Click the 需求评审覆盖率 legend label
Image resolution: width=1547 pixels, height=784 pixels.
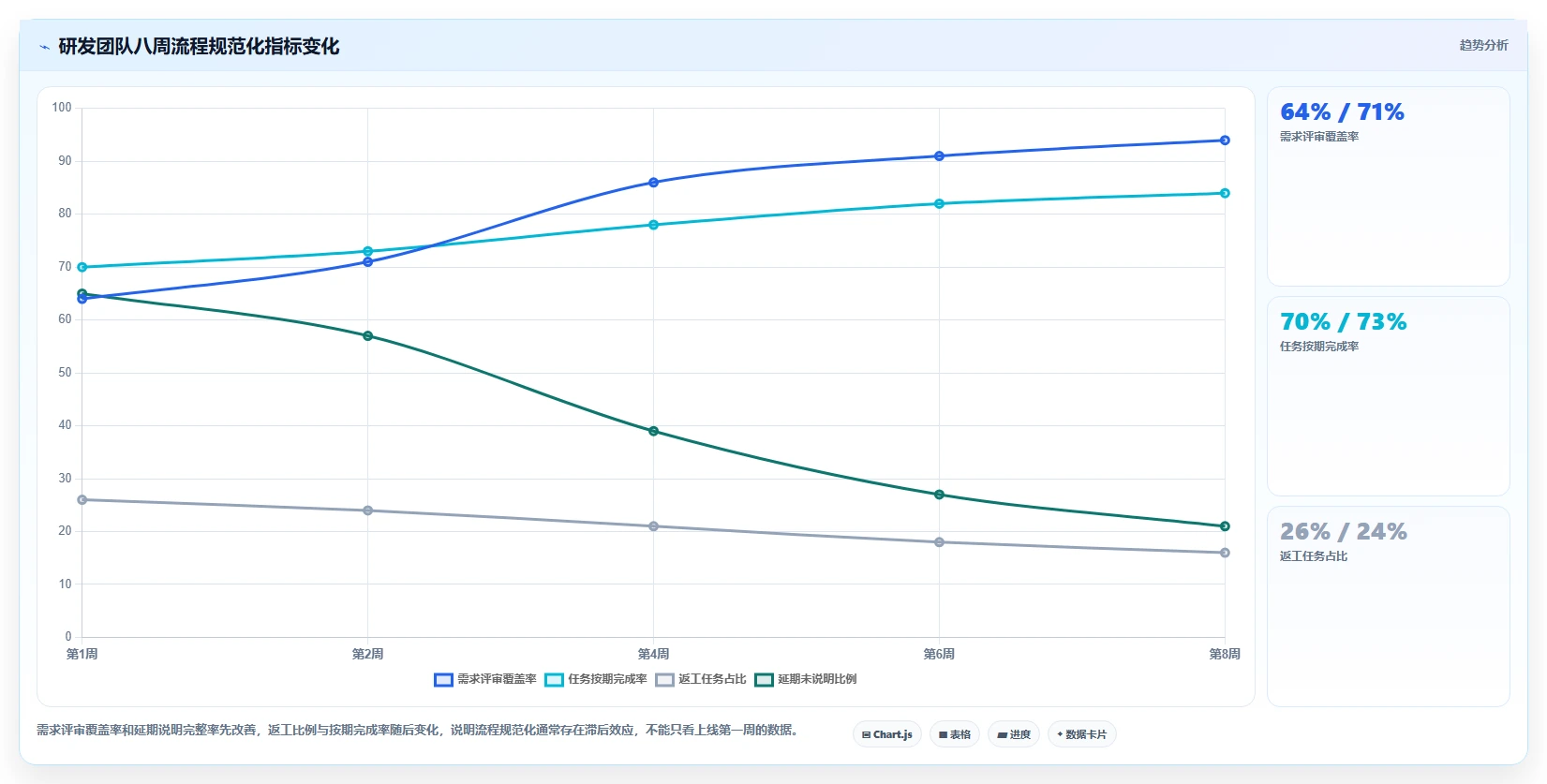[x=497, y=679]
